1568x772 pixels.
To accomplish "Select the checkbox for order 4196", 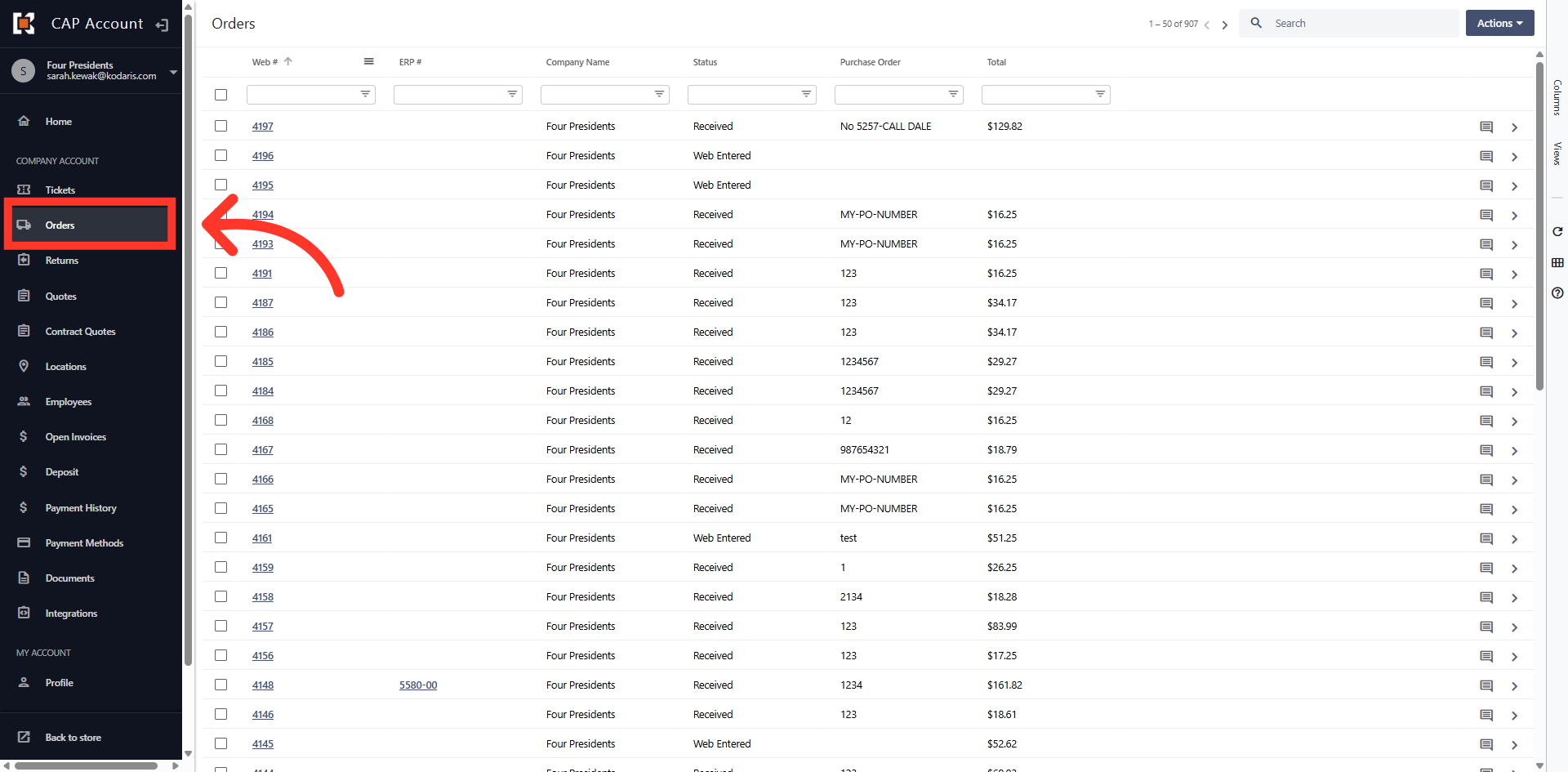I will [x=220, y=155].
